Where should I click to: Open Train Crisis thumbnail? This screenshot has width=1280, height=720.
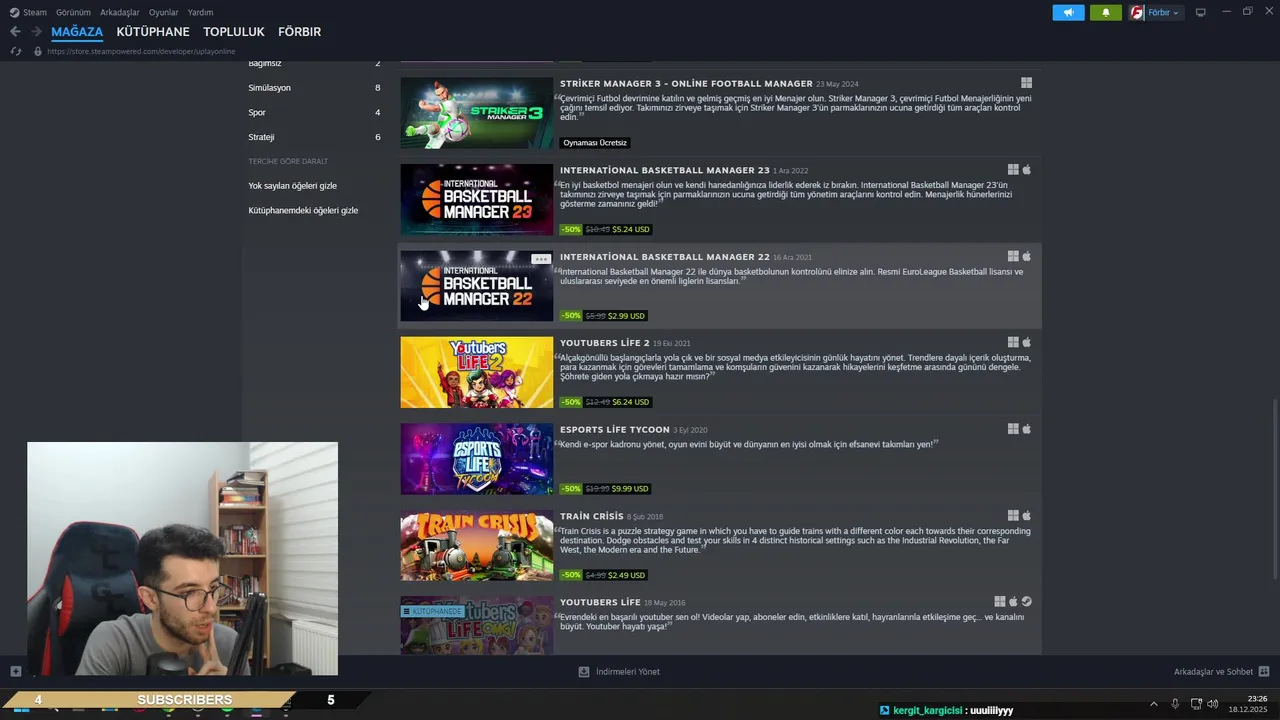coord(477,546)
